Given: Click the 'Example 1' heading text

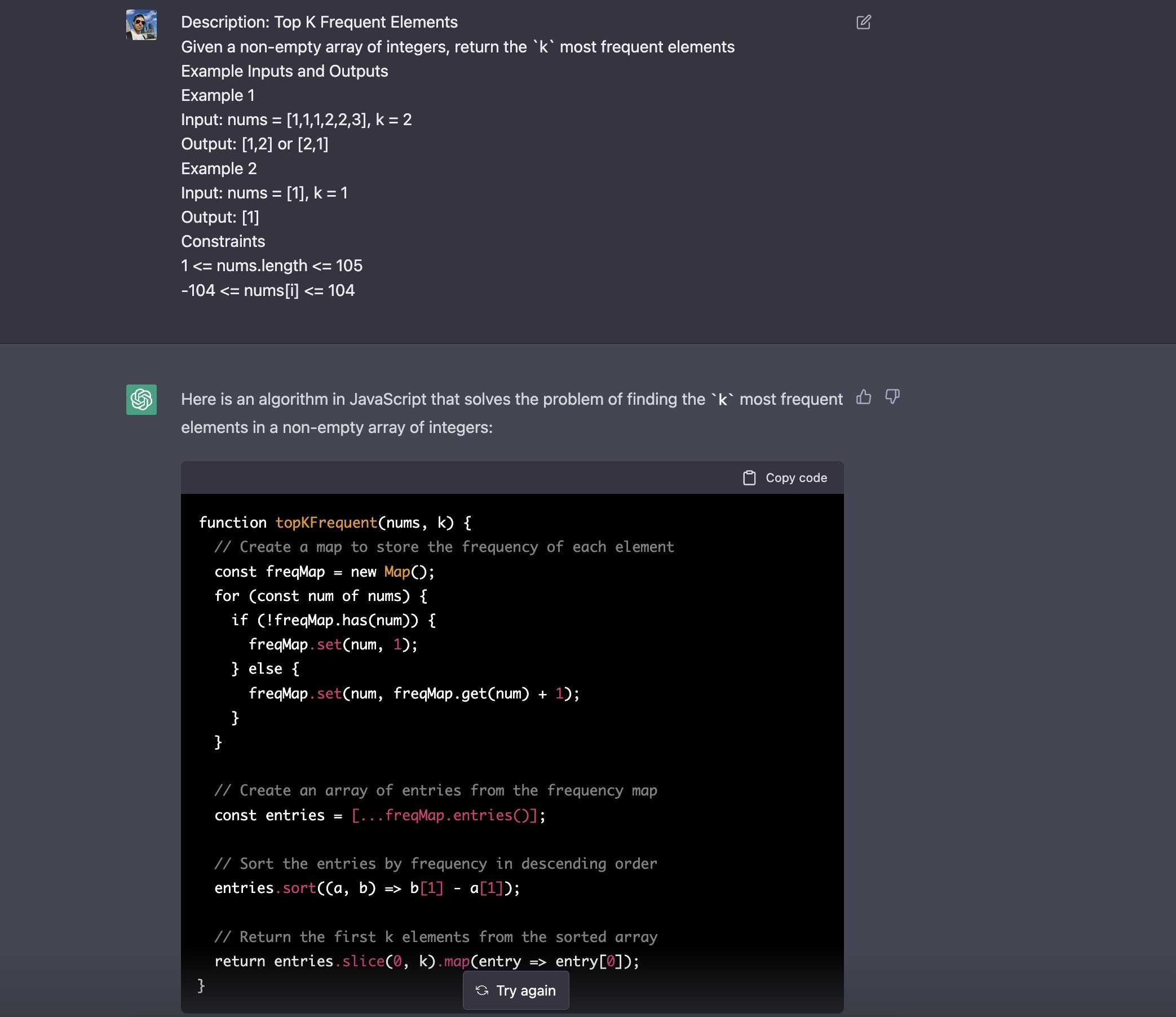Looking at the screenshot, I should [218, 95].
